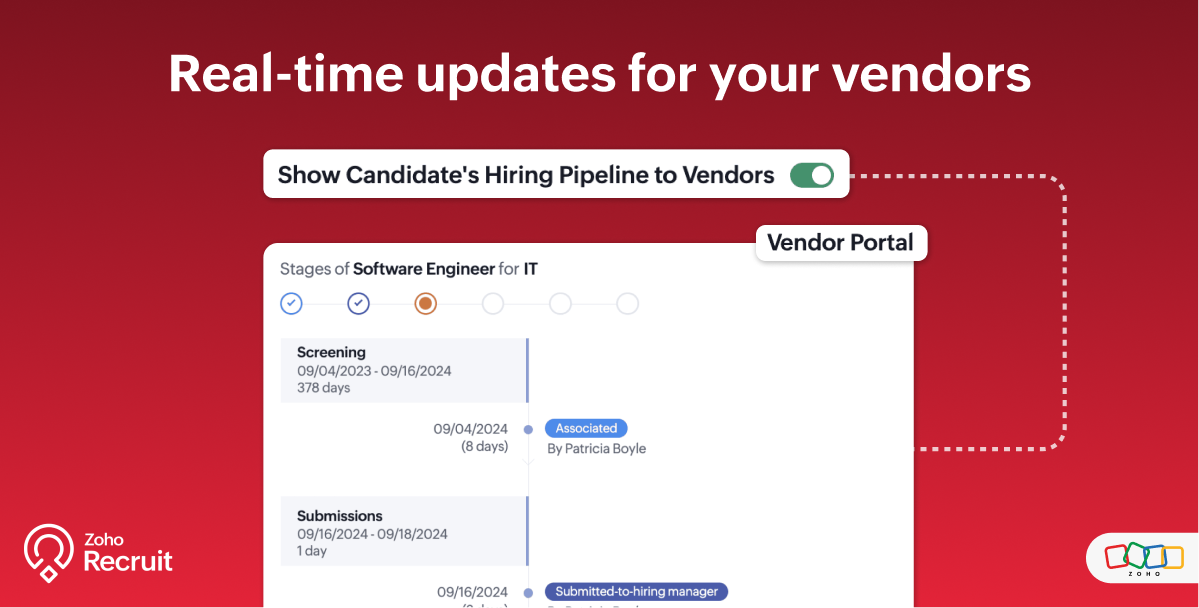The height and width of the screenshot is (608, 1199).
Task: Click the Zoho Recruit logo icon
Action: 48,552
